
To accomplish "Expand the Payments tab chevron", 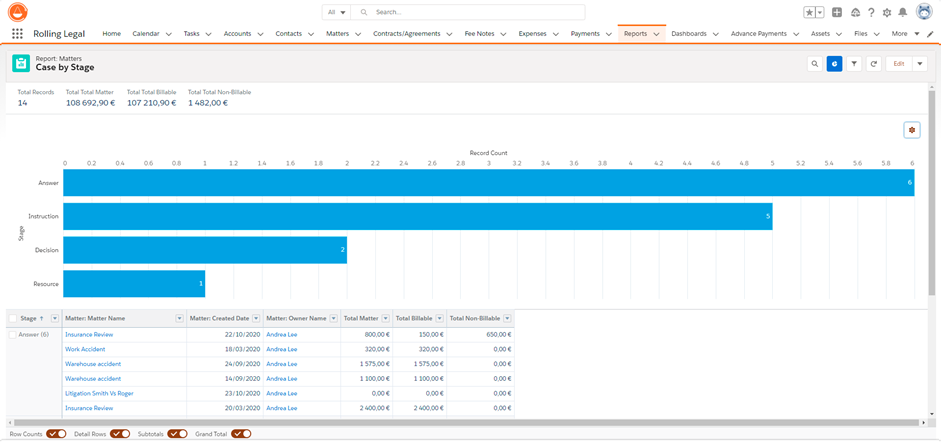I will (609, 34).
